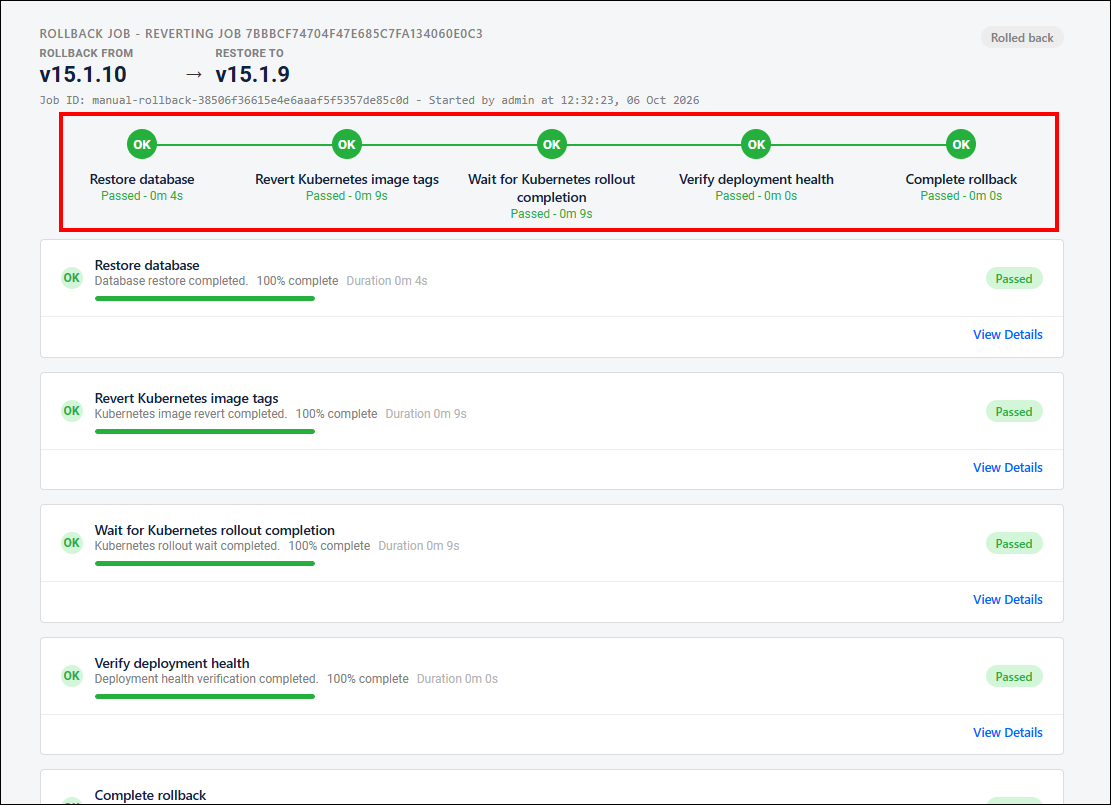The height and width of the screenshot is (805, 1111).
Task: Click the Job ID manual-rollback line
Action: [369, 101]
